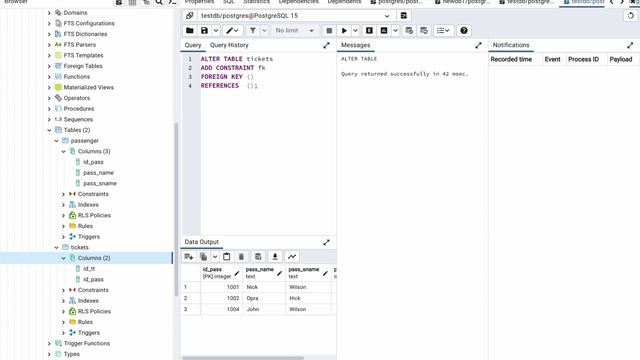The height and width of the screenshot is (360, 640).
Task: Collapse the passenger Columns (3) node
Action: pyautogui.click(x=64, y=151)
